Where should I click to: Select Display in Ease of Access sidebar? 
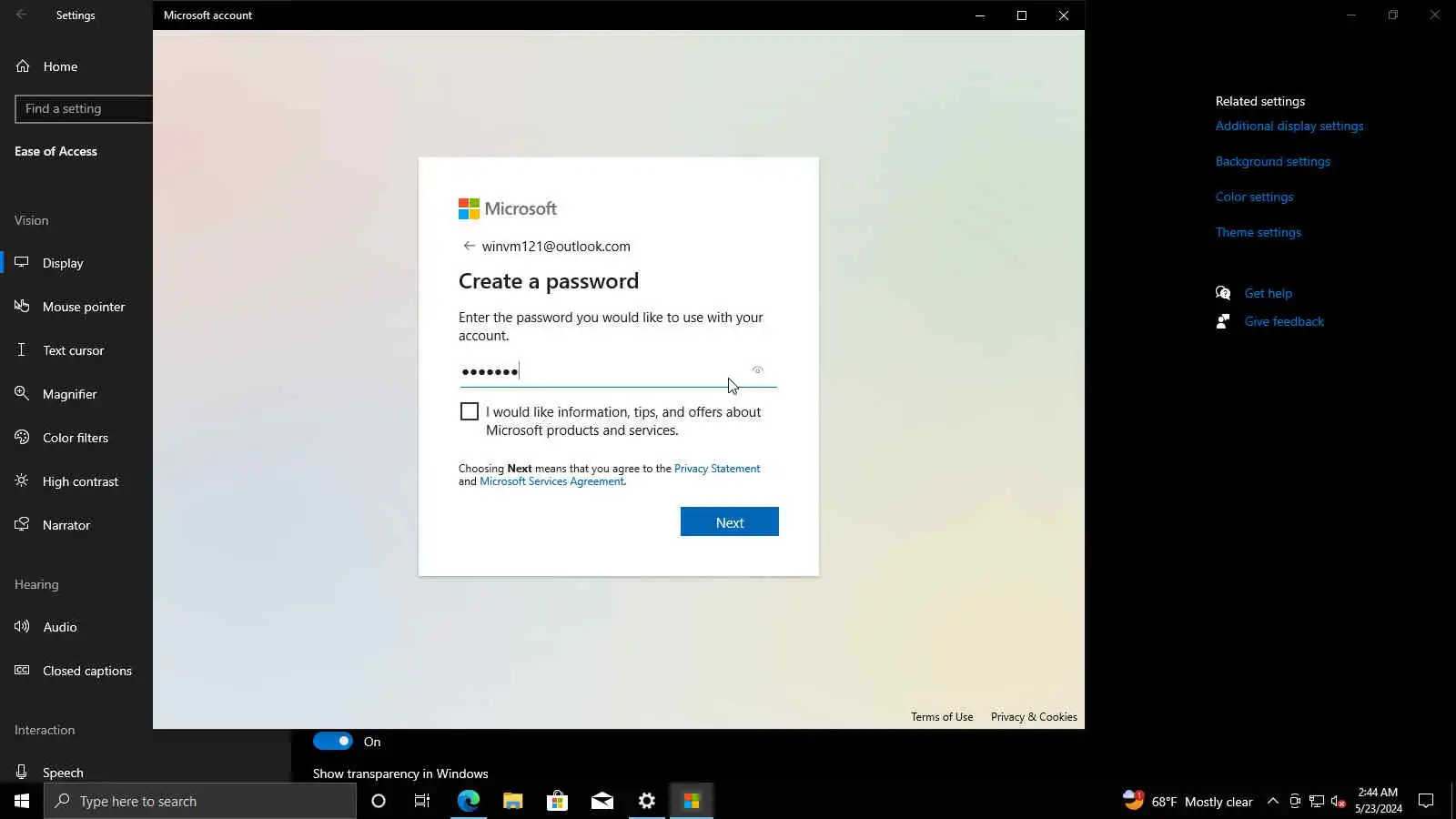(63, 263)
